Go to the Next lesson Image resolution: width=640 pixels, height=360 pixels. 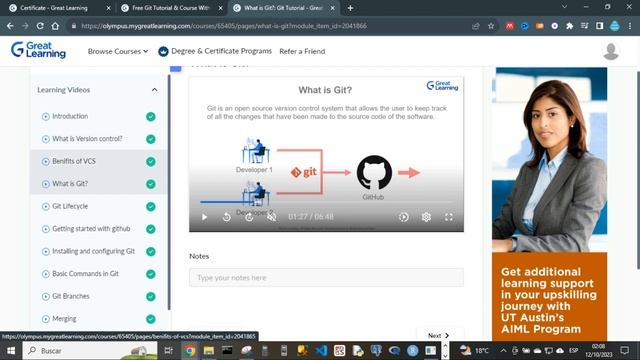point(438,335)
